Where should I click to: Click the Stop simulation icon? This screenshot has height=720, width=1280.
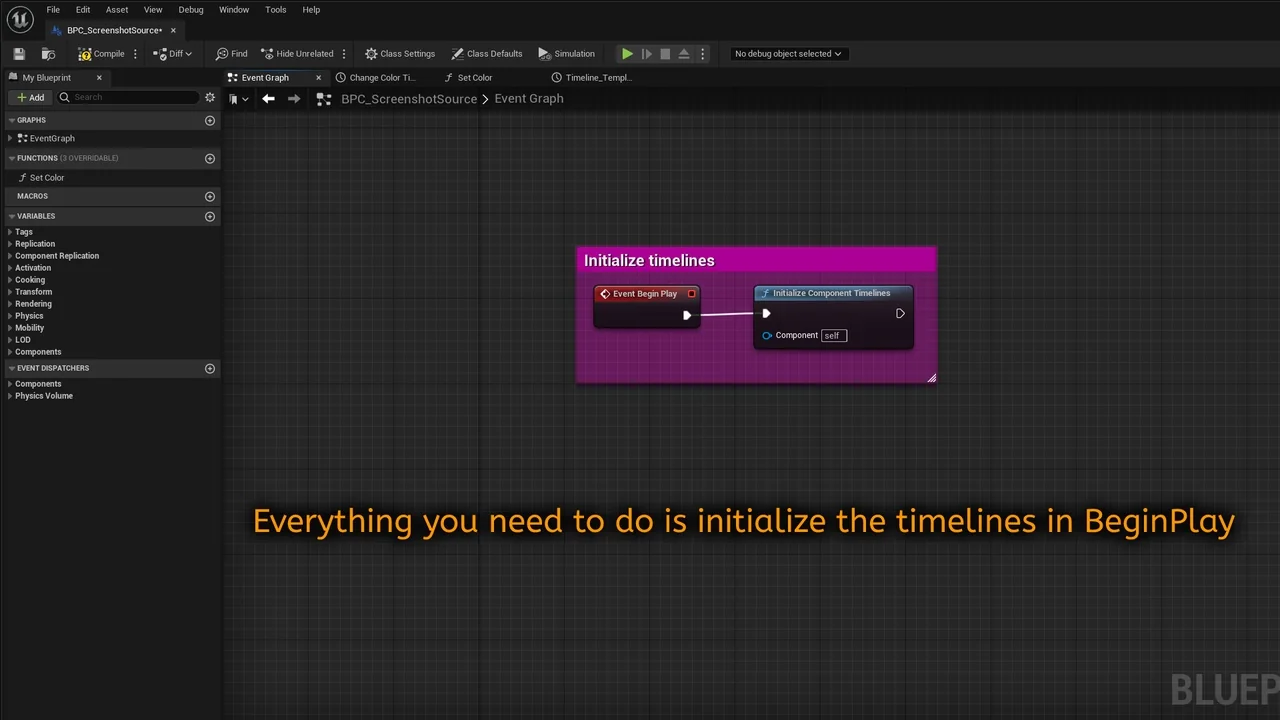[665, 54]
